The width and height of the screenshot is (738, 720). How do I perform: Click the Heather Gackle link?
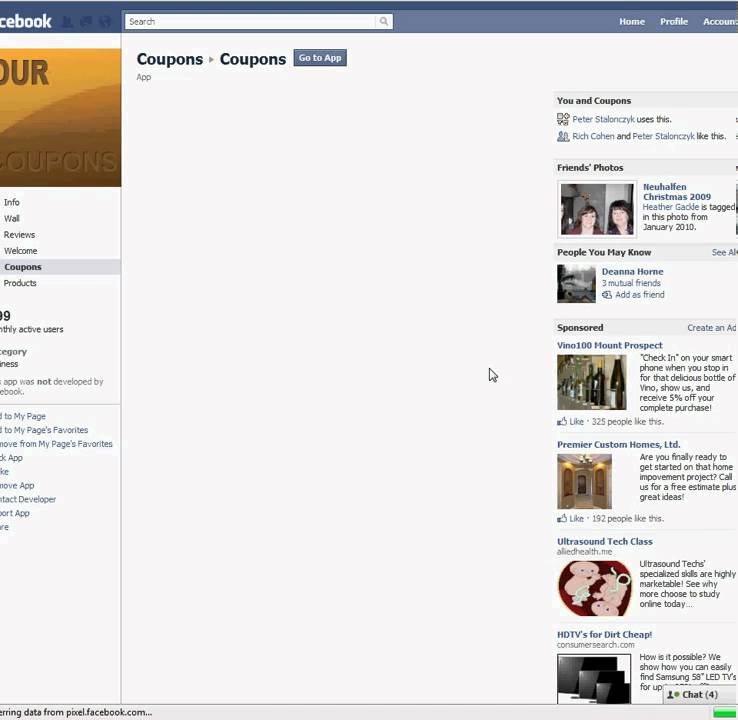click(670, 207)
